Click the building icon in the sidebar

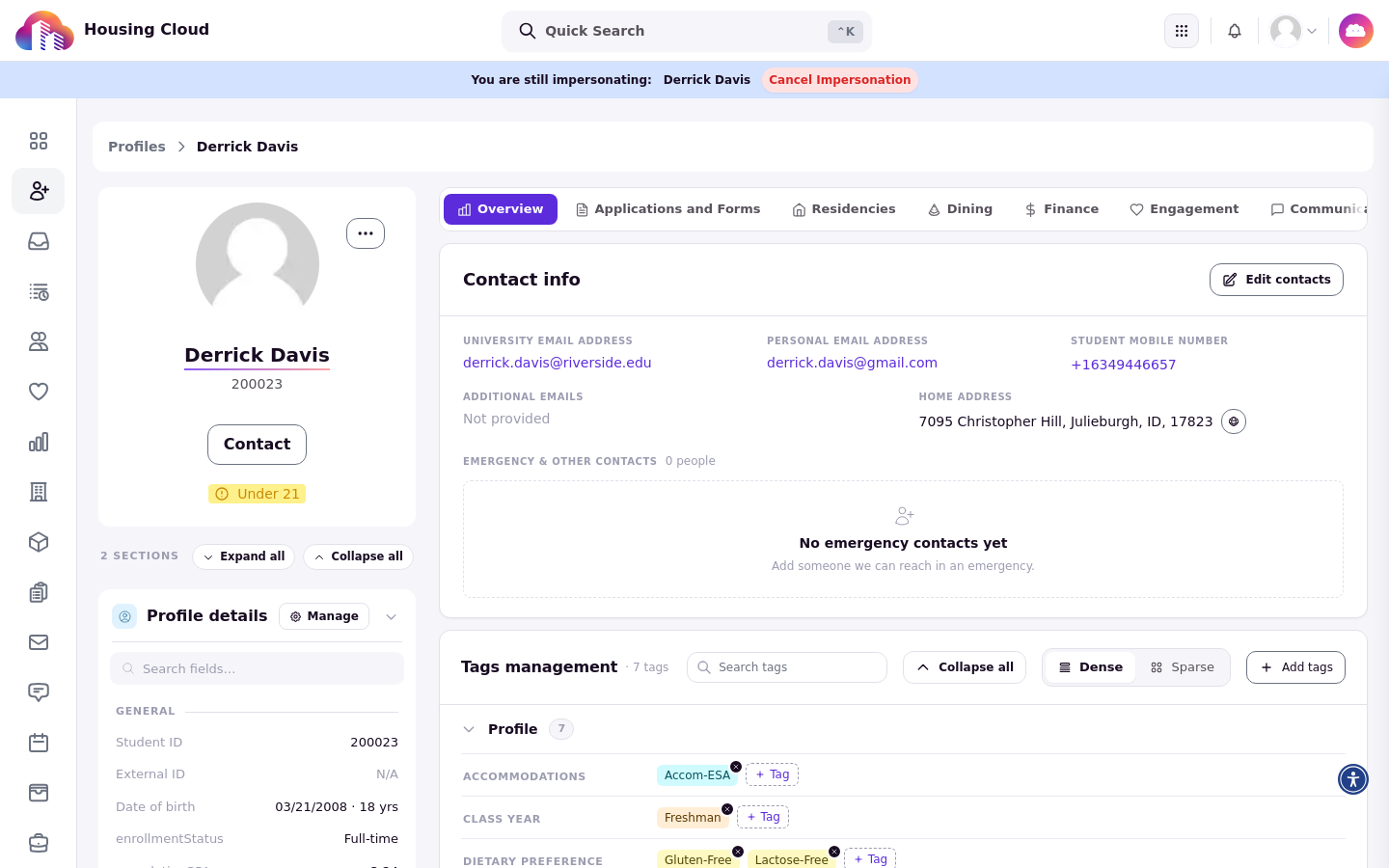click(x=39, y=492)
